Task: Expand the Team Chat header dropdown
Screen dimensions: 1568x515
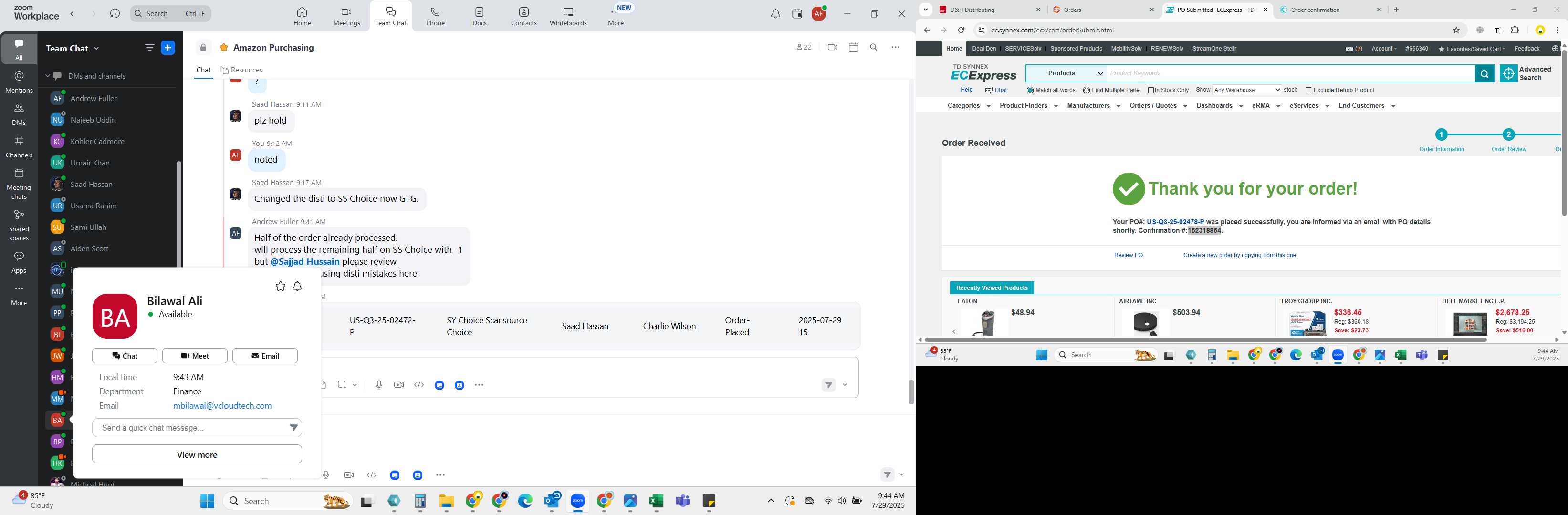Action: [x=96, y=48]
